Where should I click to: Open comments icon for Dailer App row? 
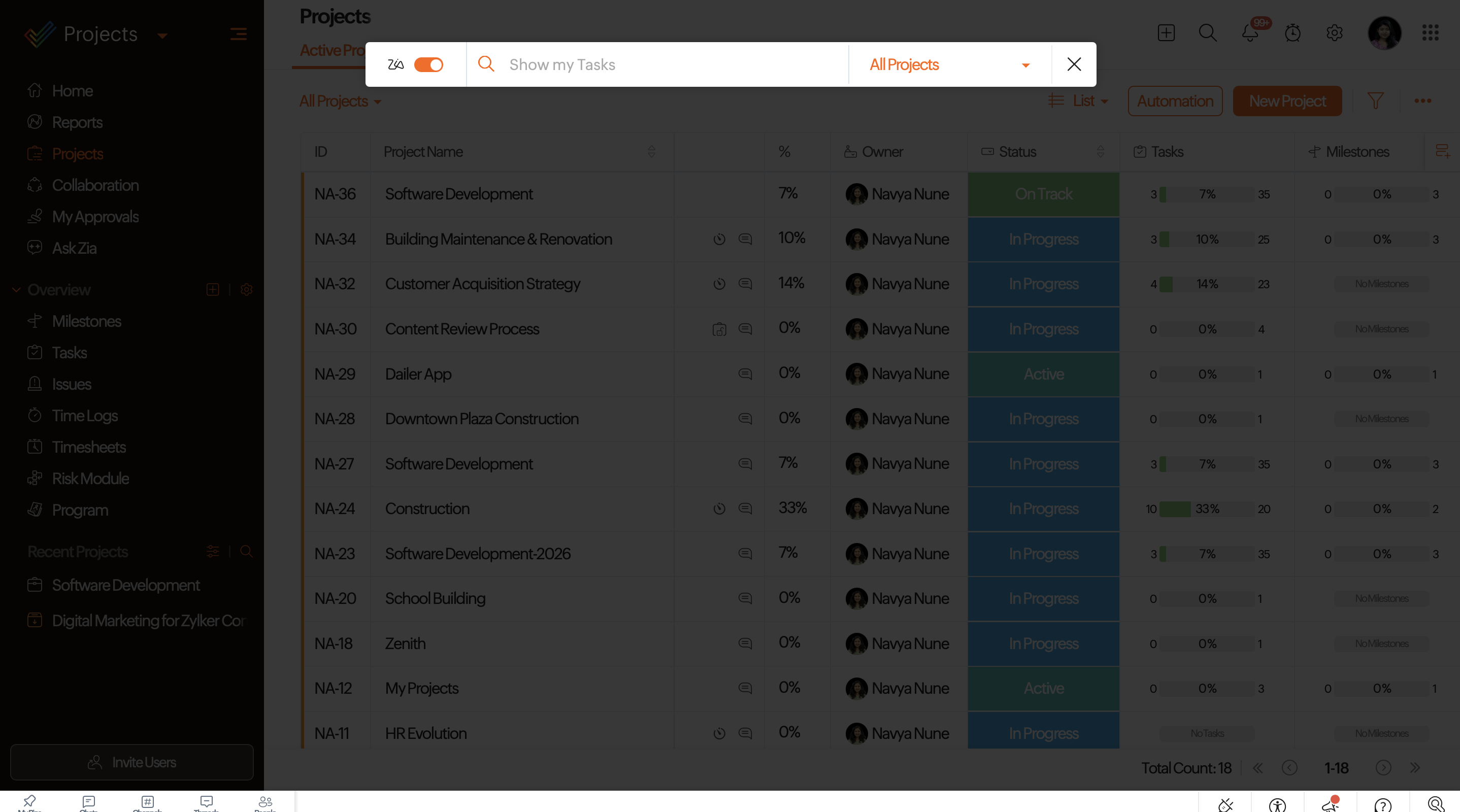(x=745, y=374)
